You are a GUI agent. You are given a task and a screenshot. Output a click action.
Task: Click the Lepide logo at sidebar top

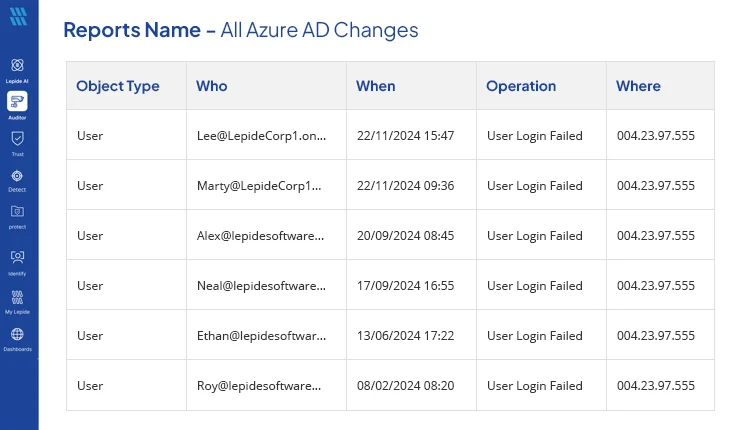tap(18, 17)
